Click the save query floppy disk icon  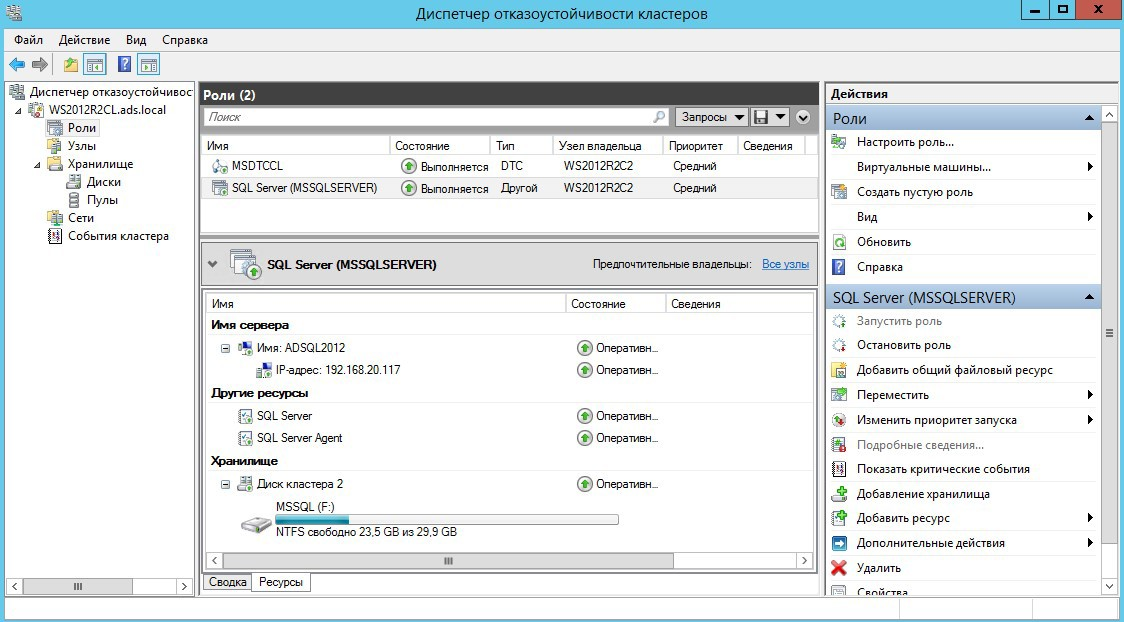pyautogui.click(x=761, y=117)
